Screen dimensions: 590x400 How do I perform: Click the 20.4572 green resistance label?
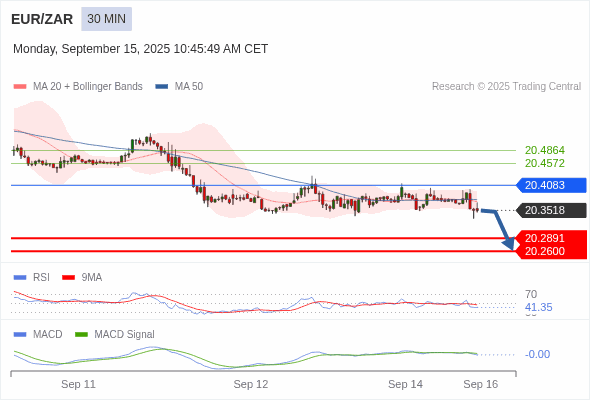pos(544,163)
